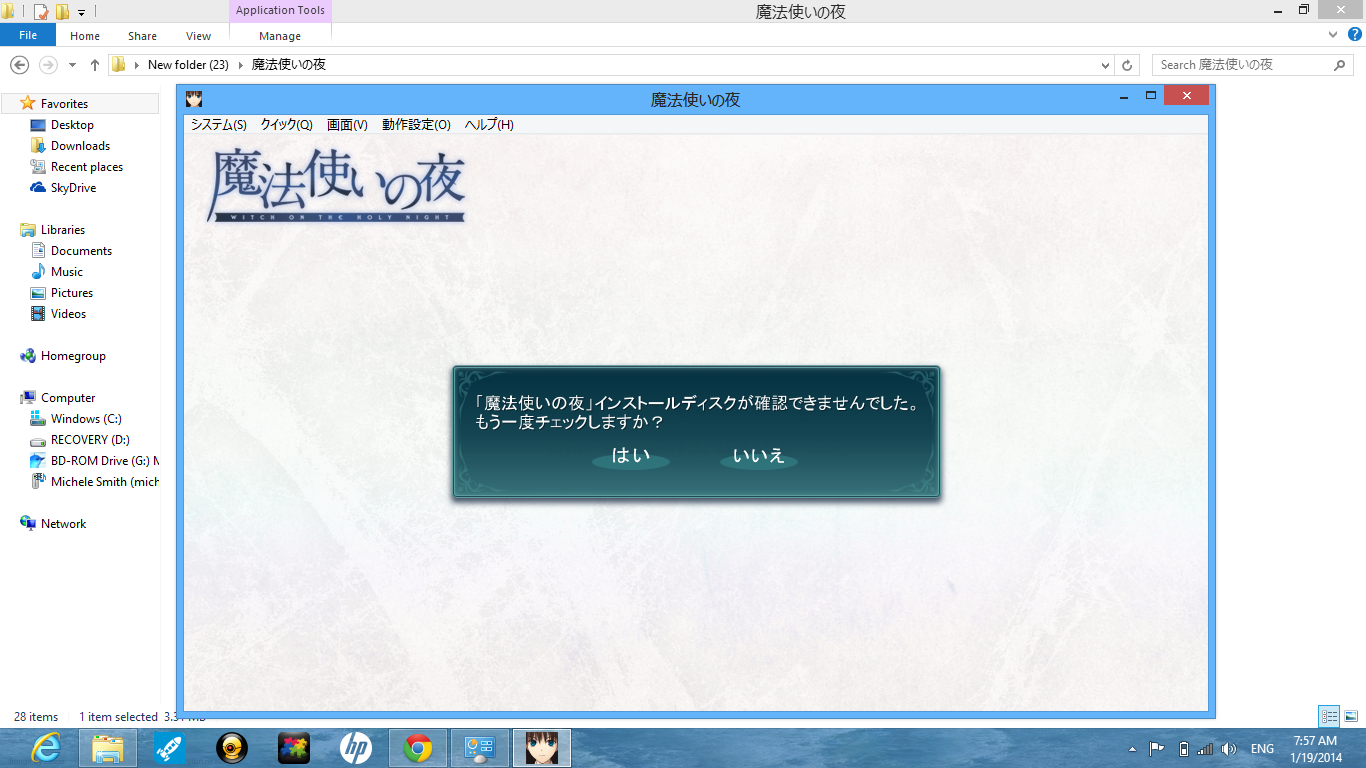Click the New folder quick access icon
Image resolution: width=1366 pixels, height=768 pixels.
click(62, 12)
